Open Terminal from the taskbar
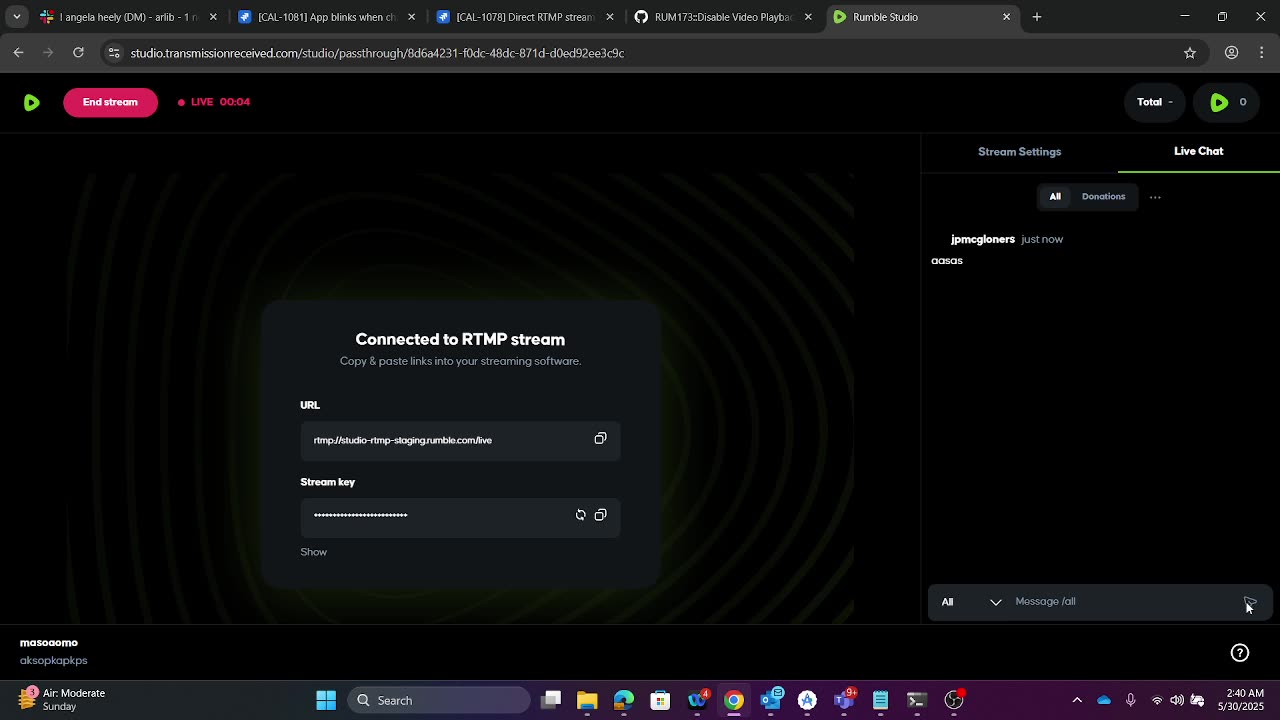 point(917,700)
